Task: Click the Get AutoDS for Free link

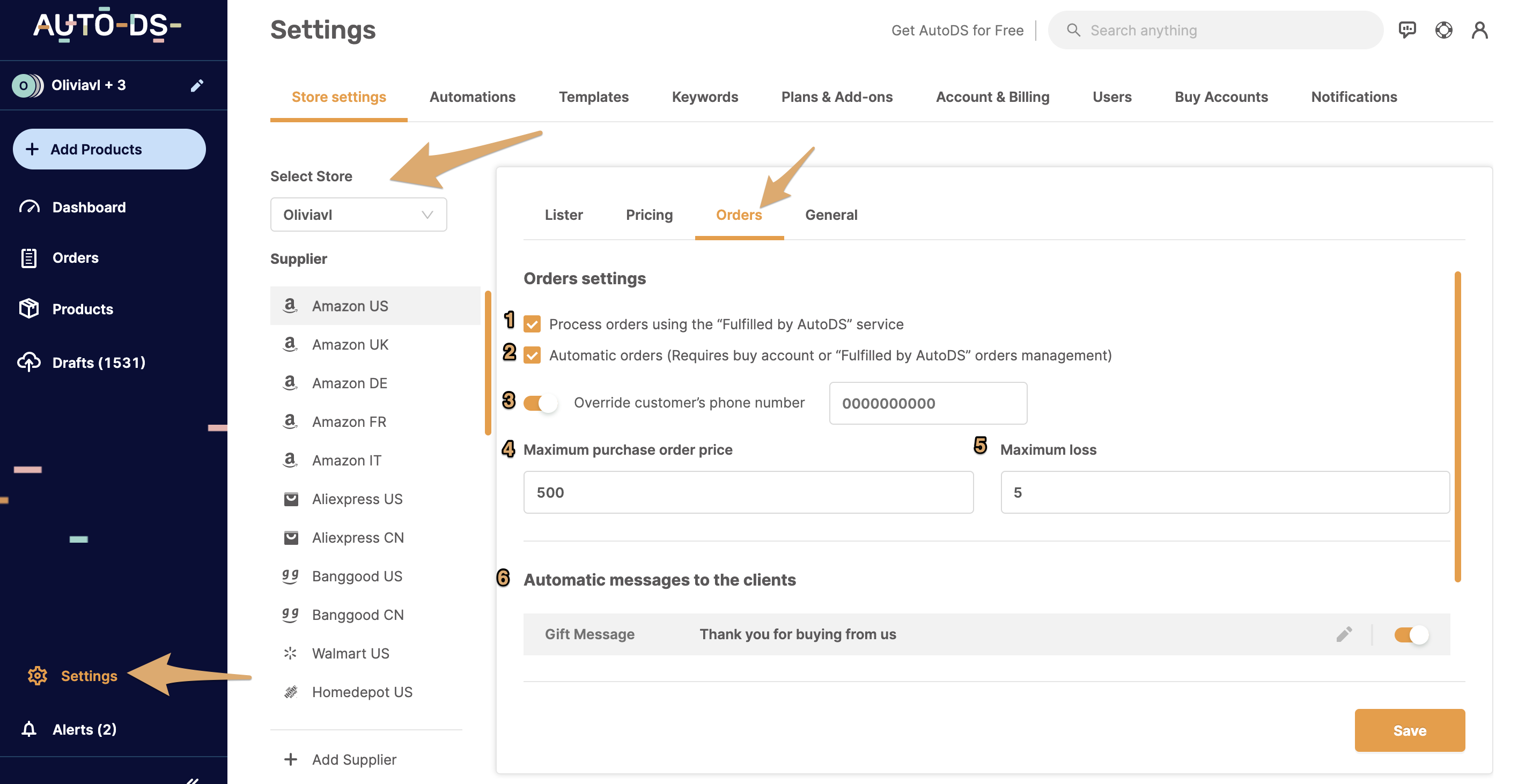Action: (x=957, y=30)
